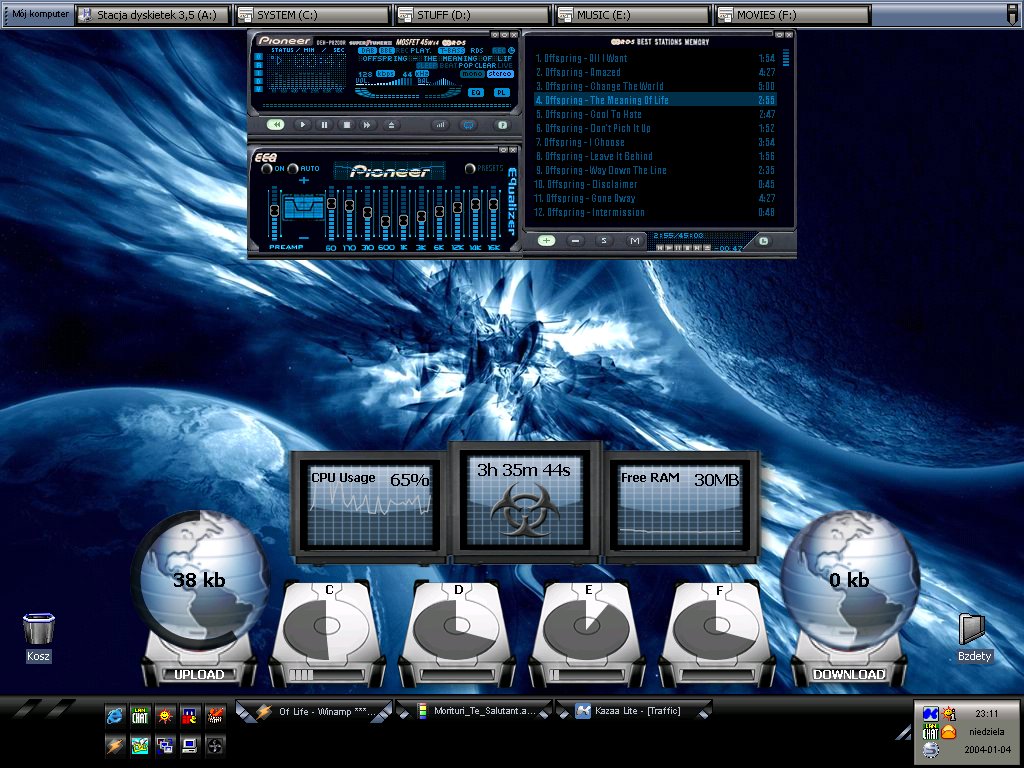The height and width of the screenshot is (768, 1024).
Task: Click the computer icon in quick launch
Action: click(x=191, y=744)
